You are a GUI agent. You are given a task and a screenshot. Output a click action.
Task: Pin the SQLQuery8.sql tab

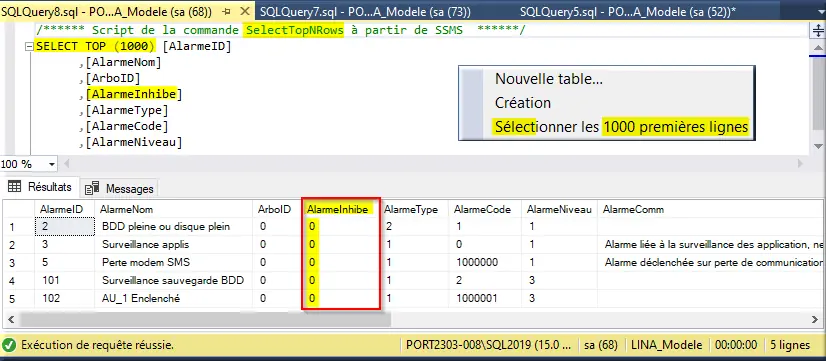[x=227, y=11]
